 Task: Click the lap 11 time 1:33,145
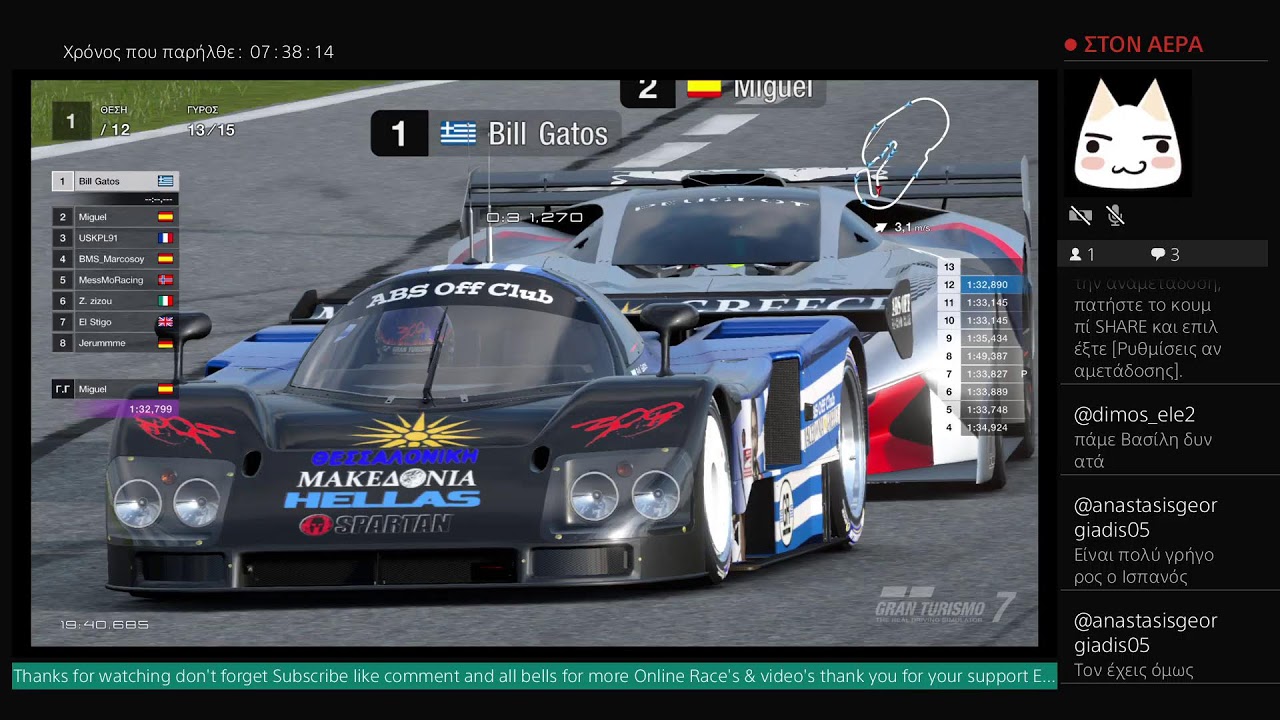(987, 303)
